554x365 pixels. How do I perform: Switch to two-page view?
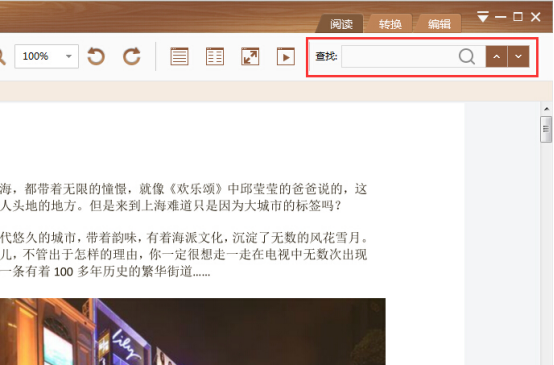[x=215, y=57]
